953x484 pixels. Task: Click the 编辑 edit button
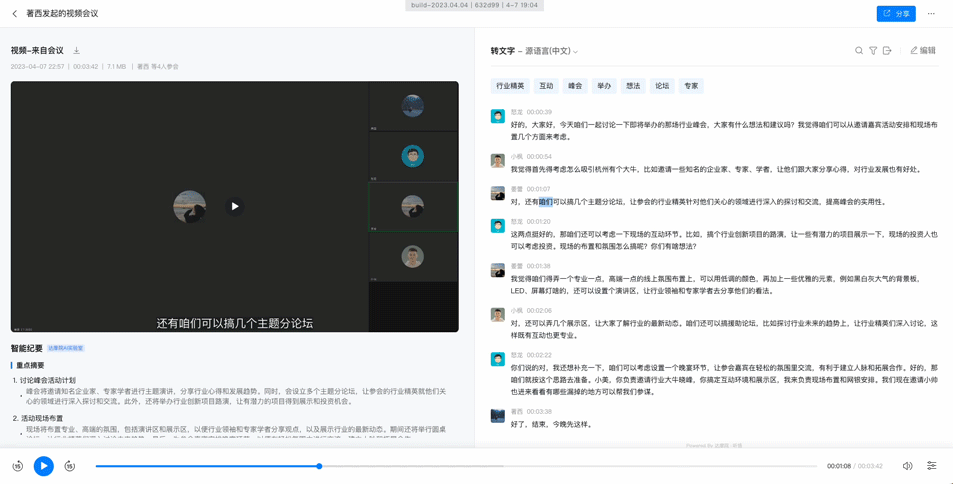point(923,51)
